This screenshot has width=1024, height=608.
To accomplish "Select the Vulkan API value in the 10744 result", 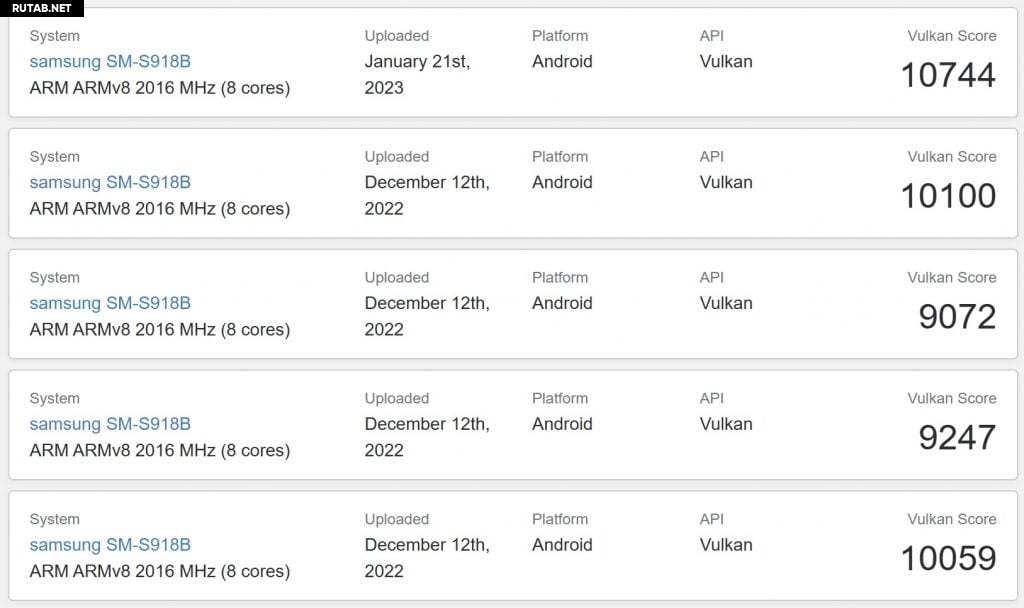I will tap(726, 61).
